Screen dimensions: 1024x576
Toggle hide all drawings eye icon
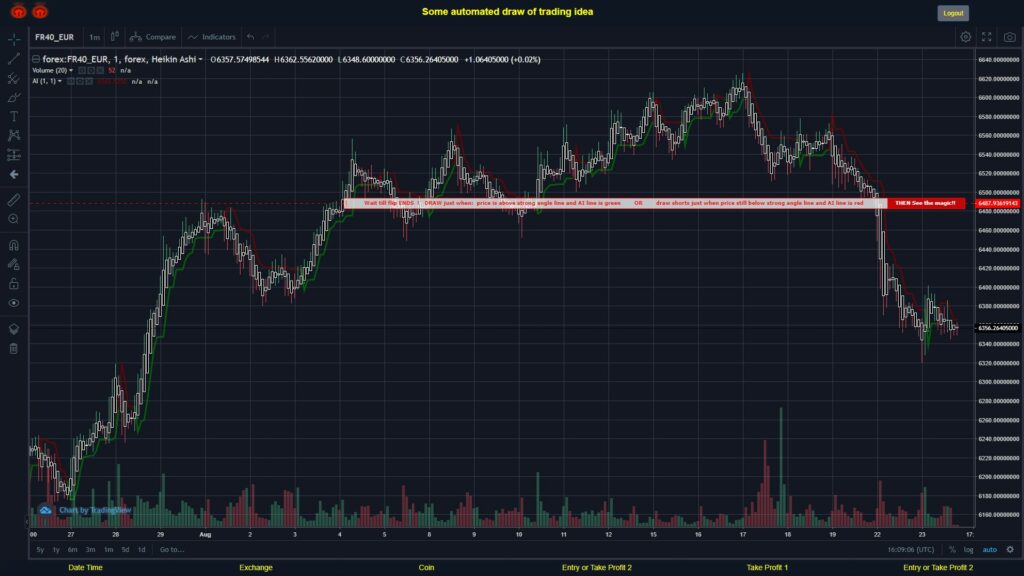14,303
